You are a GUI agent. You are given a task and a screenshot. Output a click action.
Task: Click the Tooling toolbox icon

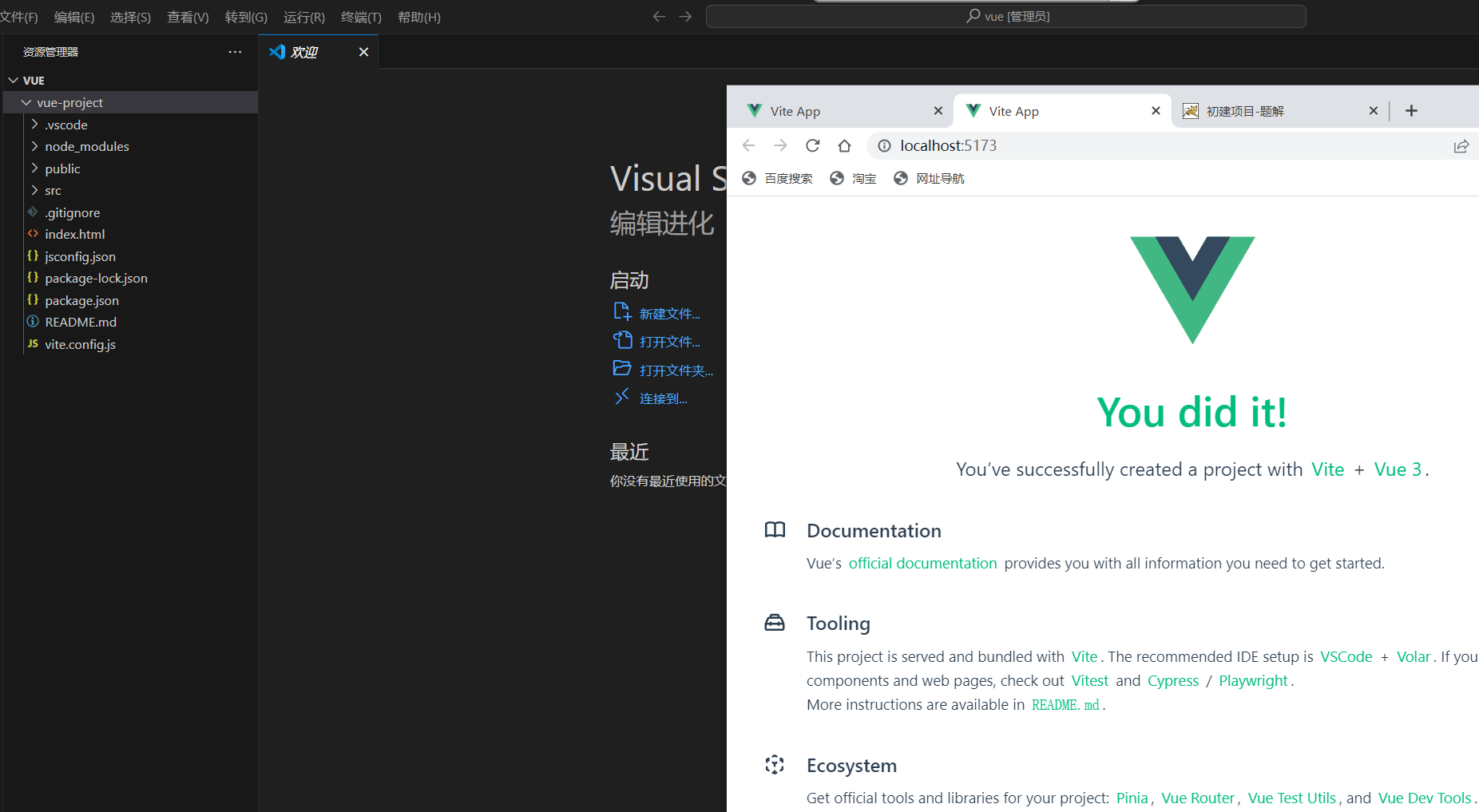775,623
